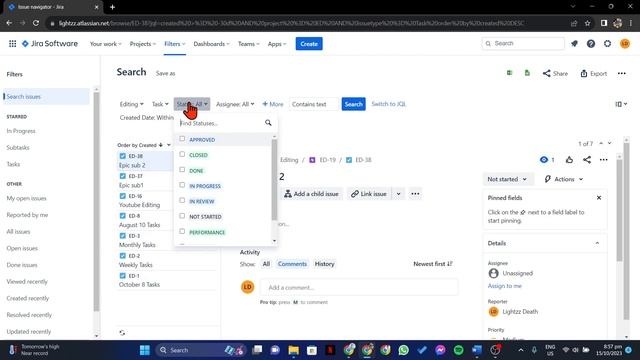Collapse the Details section chevron
Image resolution: width=640 pixels, height=360 pixels.
pos(597,243)
